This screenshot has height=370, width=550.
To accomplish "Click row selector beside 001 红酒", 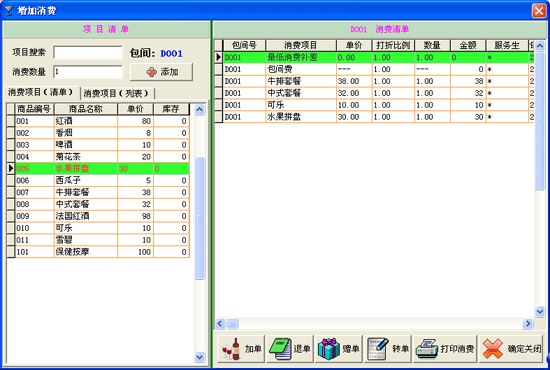I will [11, 121].
